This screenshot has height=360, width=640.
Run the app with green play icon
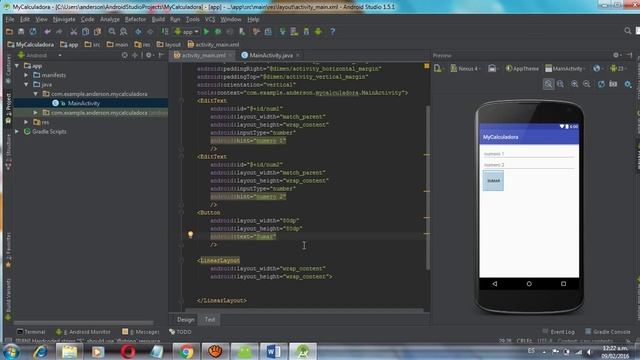(206, 31)
